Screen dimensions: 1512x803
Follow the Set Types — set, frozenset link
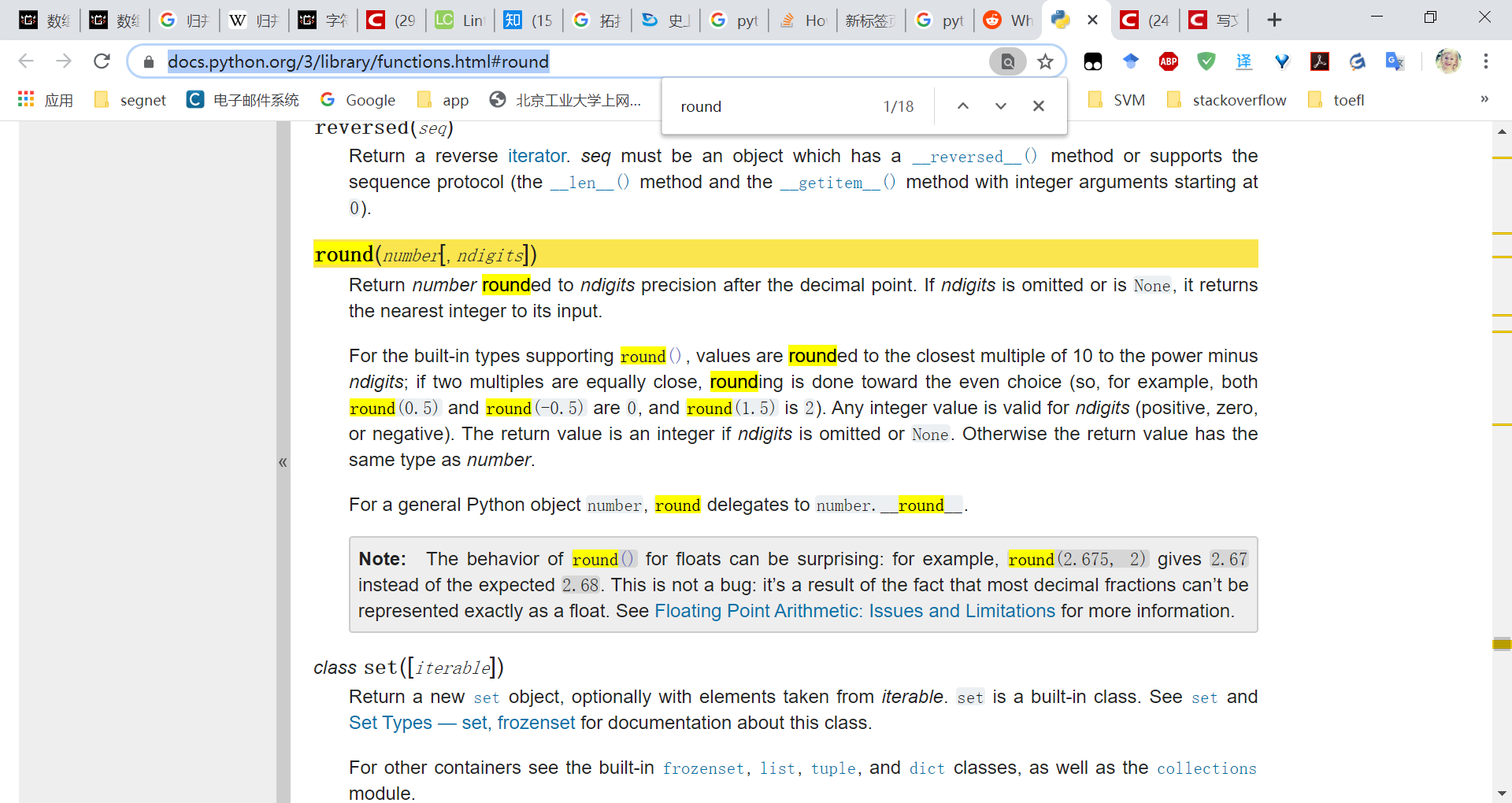[461, 722]
